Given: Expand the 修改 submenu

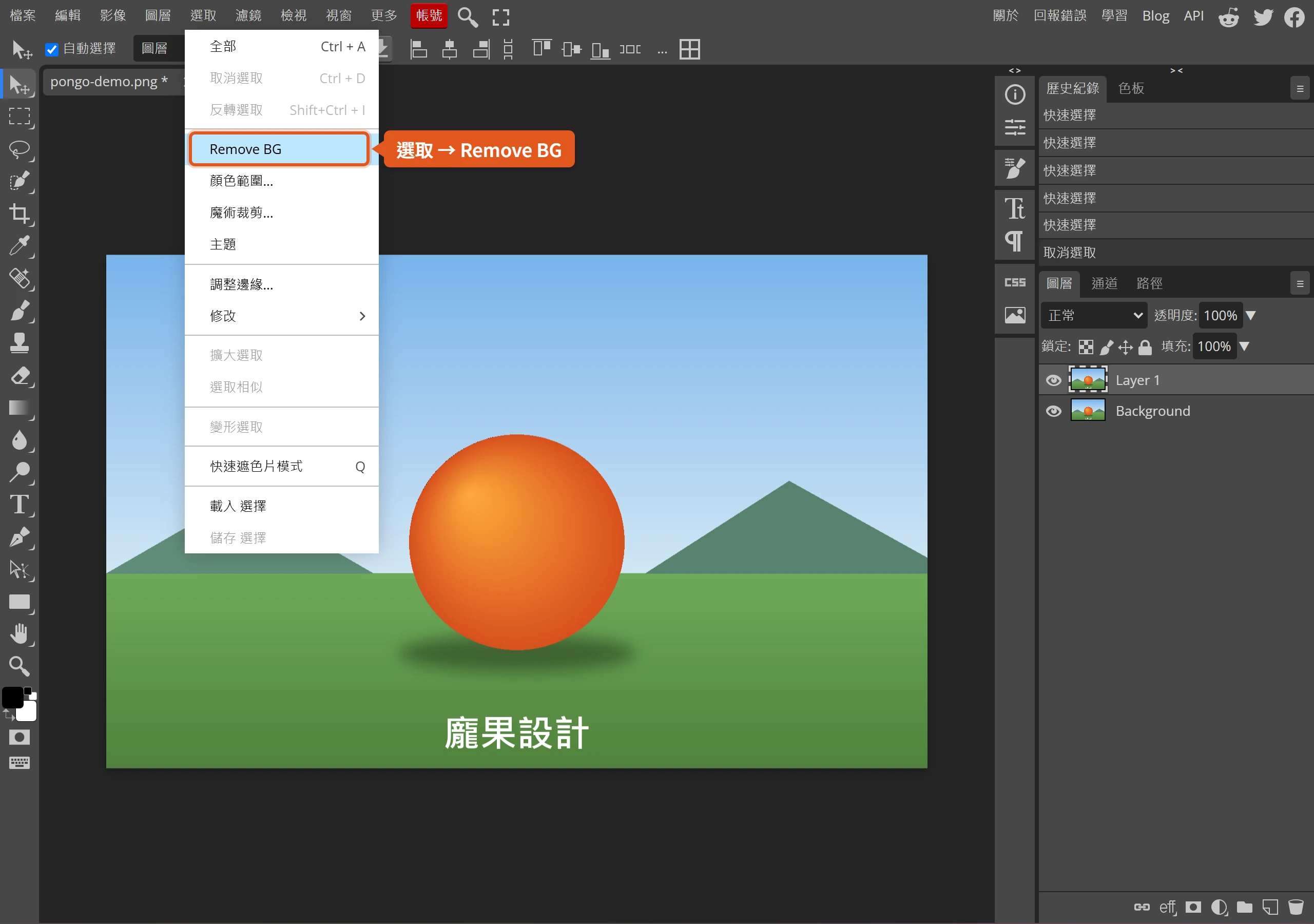Looking at the screenshot, I should (x=282, y=316).
